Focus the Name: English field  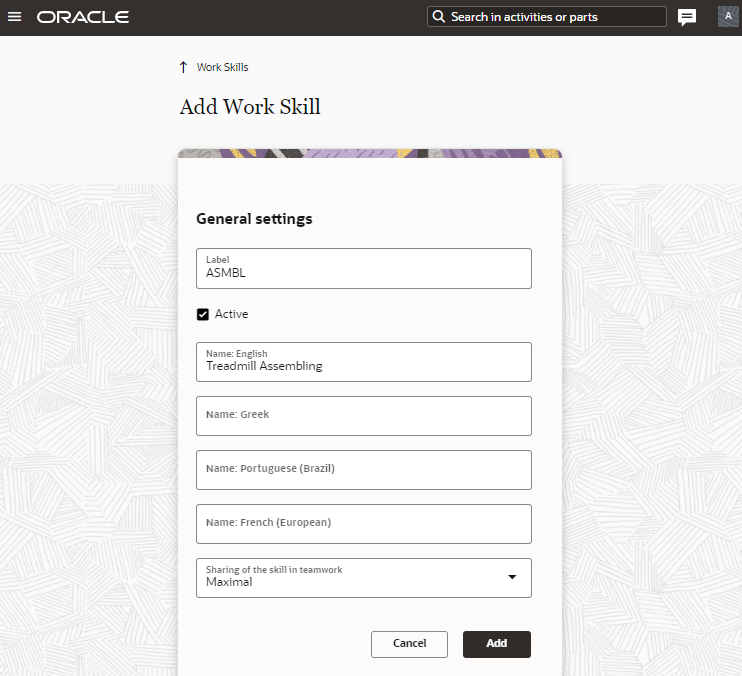tap(364, 362)
